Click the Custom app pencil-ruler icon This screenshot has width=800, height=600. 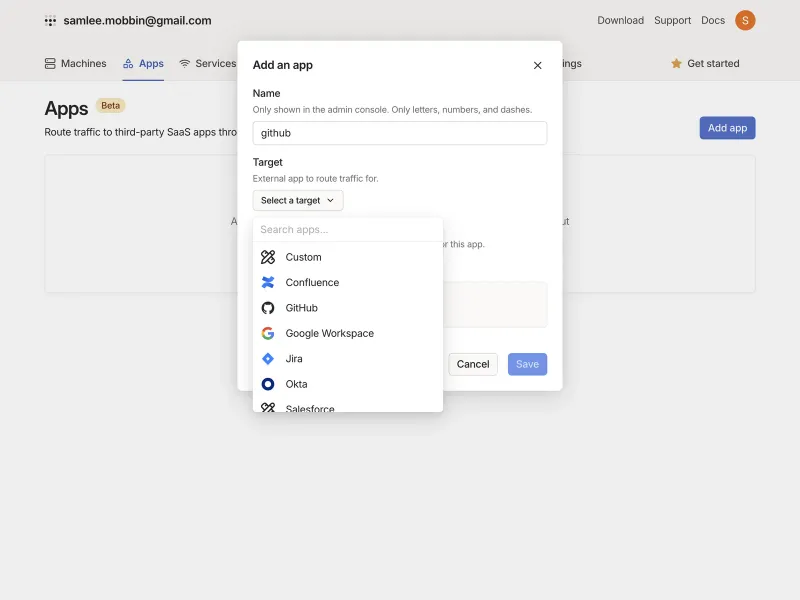pyautogui.click(x=268, y=257)
